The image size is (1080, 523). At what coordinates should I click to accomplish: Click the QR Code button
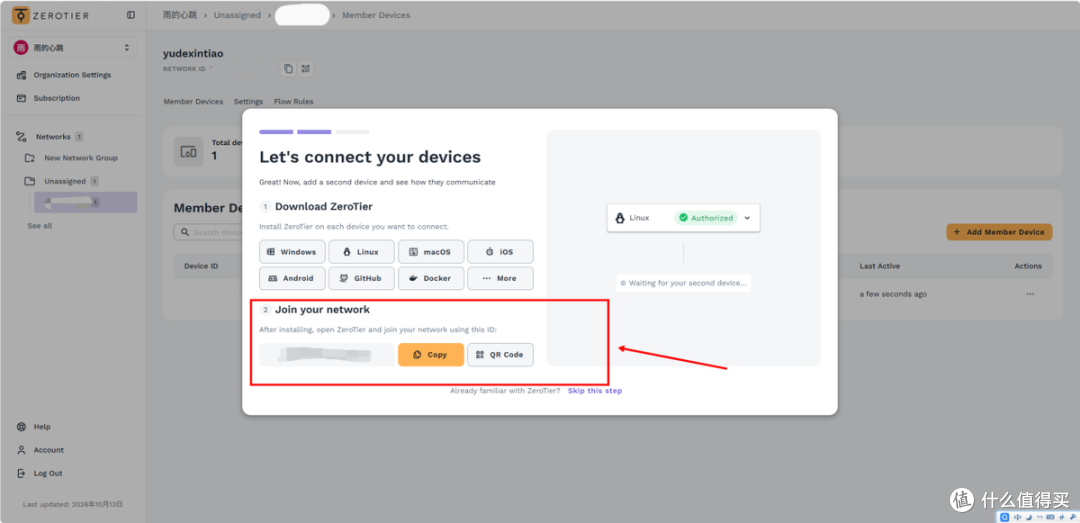[x=500, y=355]
